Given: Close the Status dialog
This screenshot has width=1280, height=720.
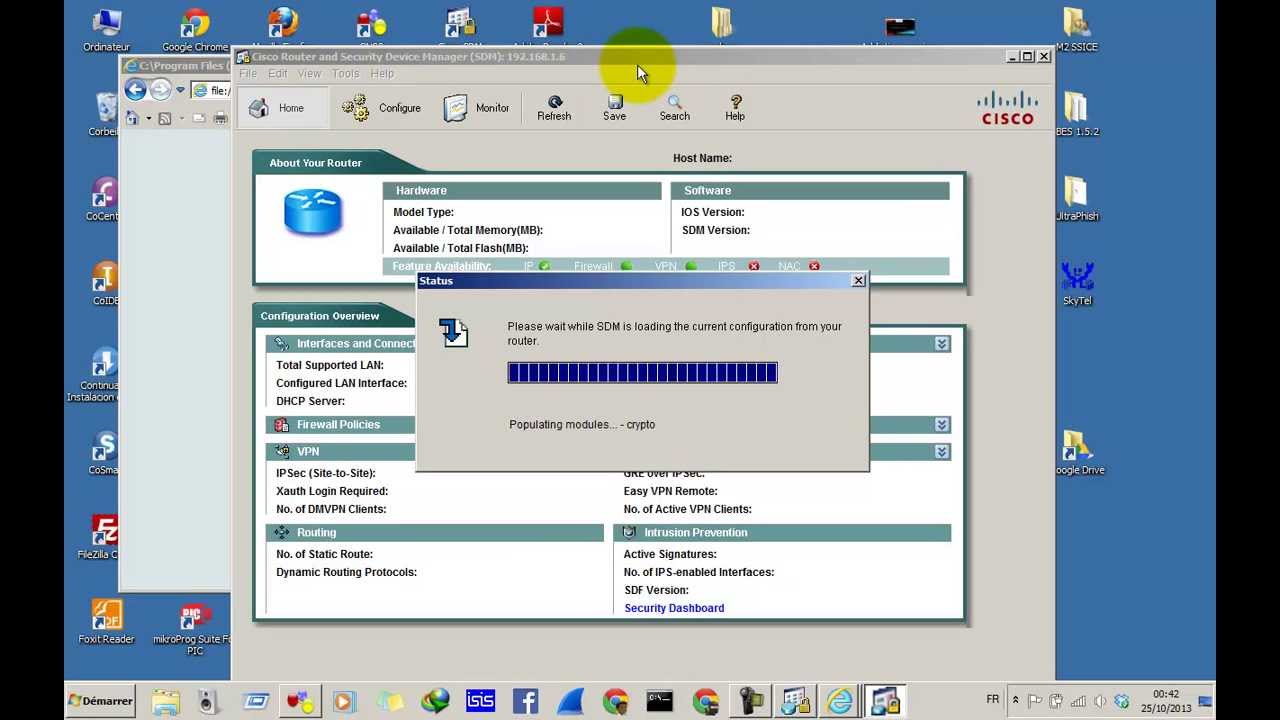Looking at the screenshot, I should [858, 281].
